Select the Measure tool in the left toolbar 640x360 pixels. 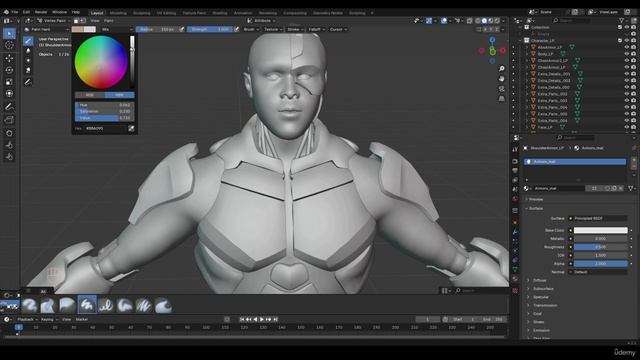9,120
